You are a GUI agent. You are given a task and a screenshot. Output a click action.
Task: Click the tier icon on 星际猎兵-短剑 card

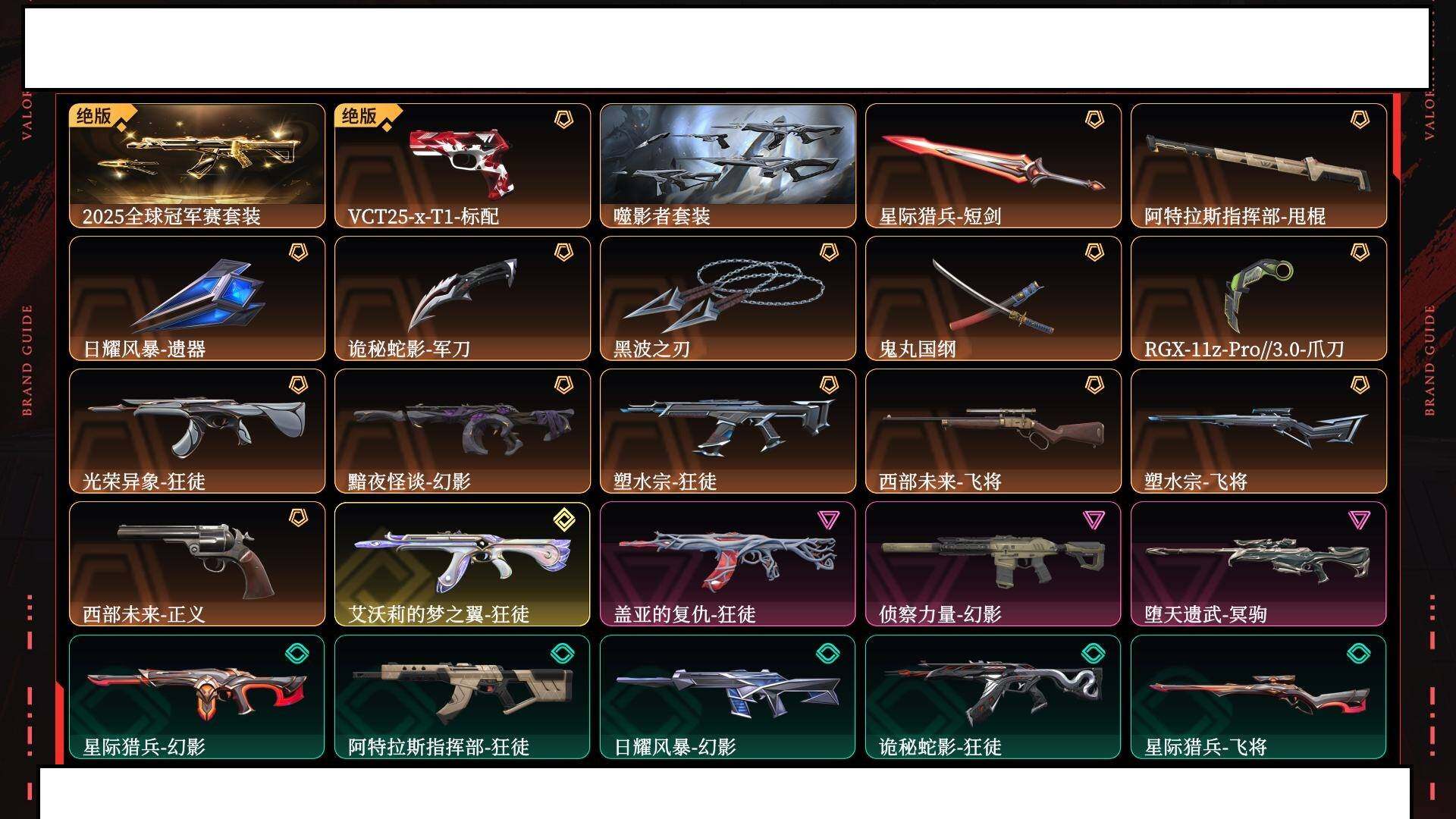pos(1094,120)
